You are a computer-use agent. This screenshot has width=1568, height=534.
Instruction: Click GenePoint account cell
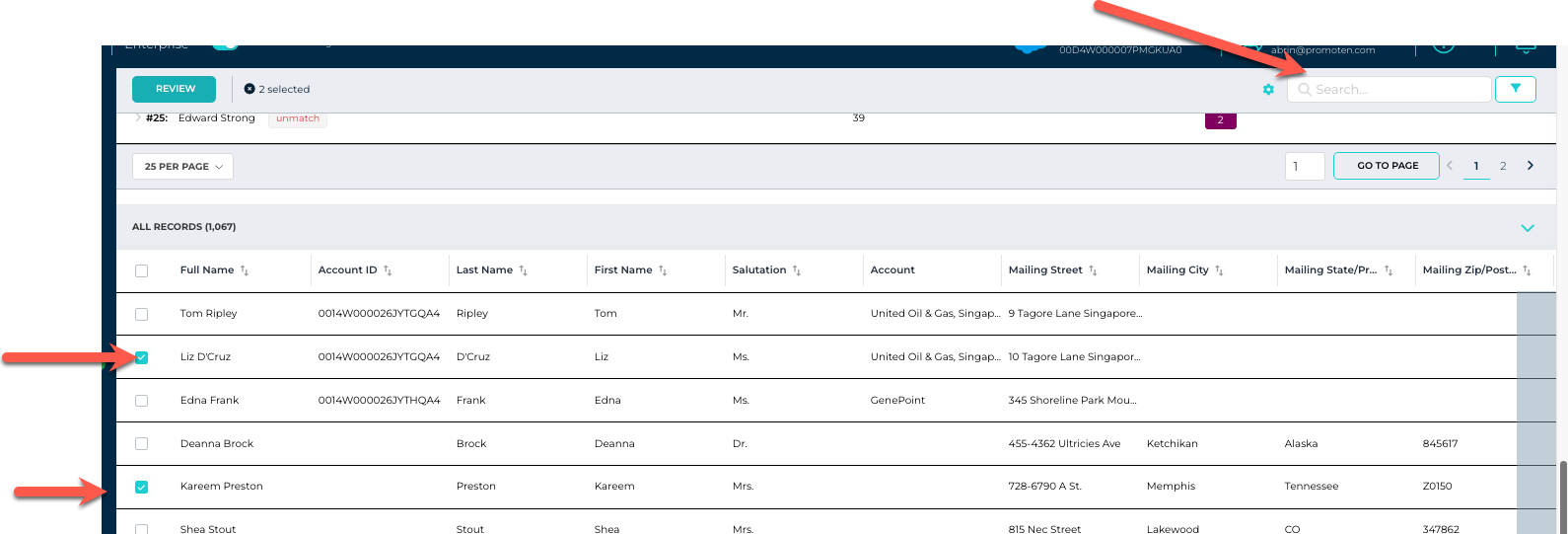click(897, 401)
